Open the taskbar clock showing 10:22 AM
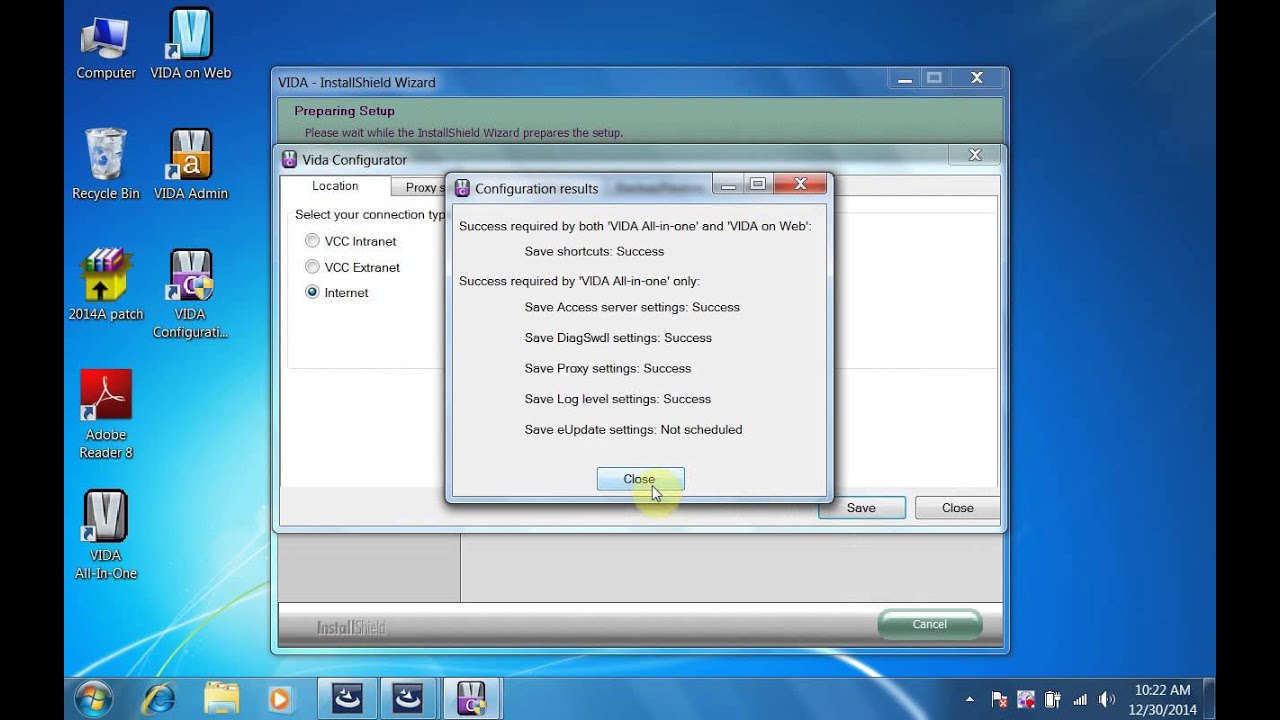This screenshot has width=1280, height=720. (1162, 699)
